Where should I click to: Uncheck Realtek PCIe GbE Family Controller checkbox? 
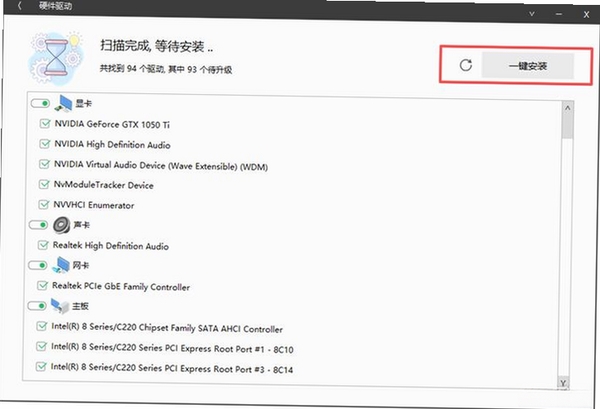[42, 285]
